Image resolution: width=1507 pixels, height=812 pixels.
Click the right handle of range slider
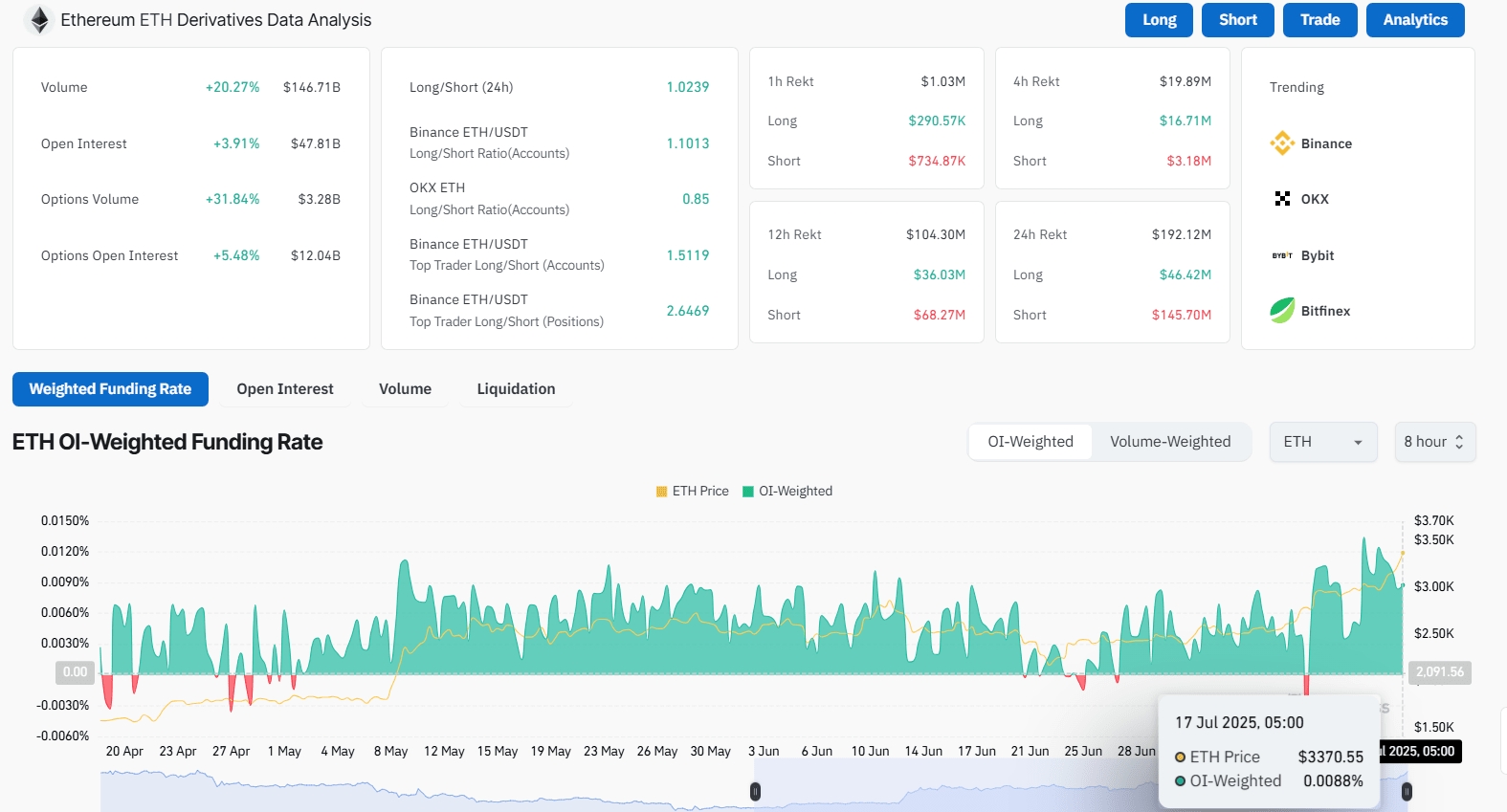click(x=1407, y=792)
